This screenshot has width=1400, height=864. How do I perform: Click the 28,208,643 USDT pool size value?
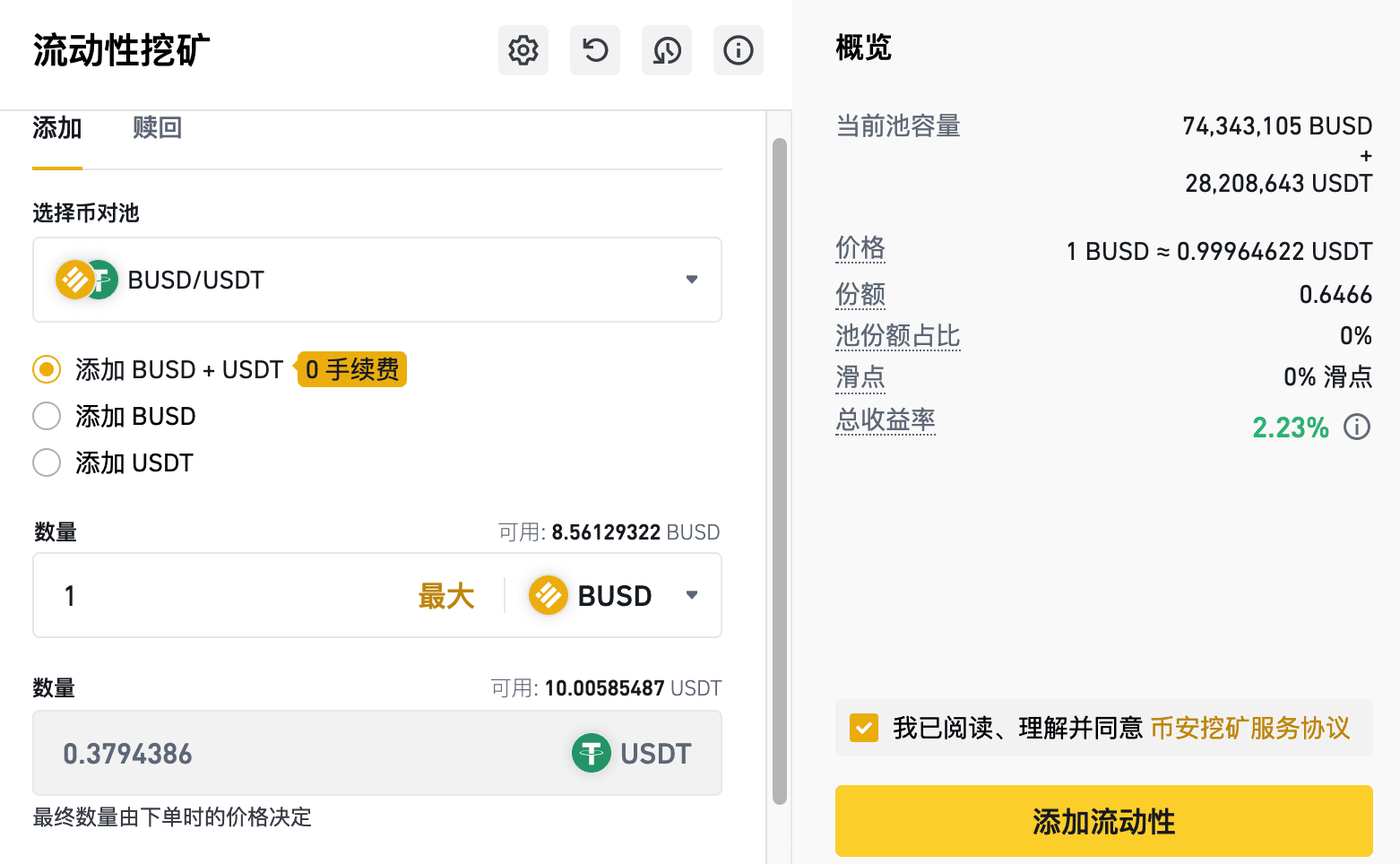click(x=1278, y=184)
